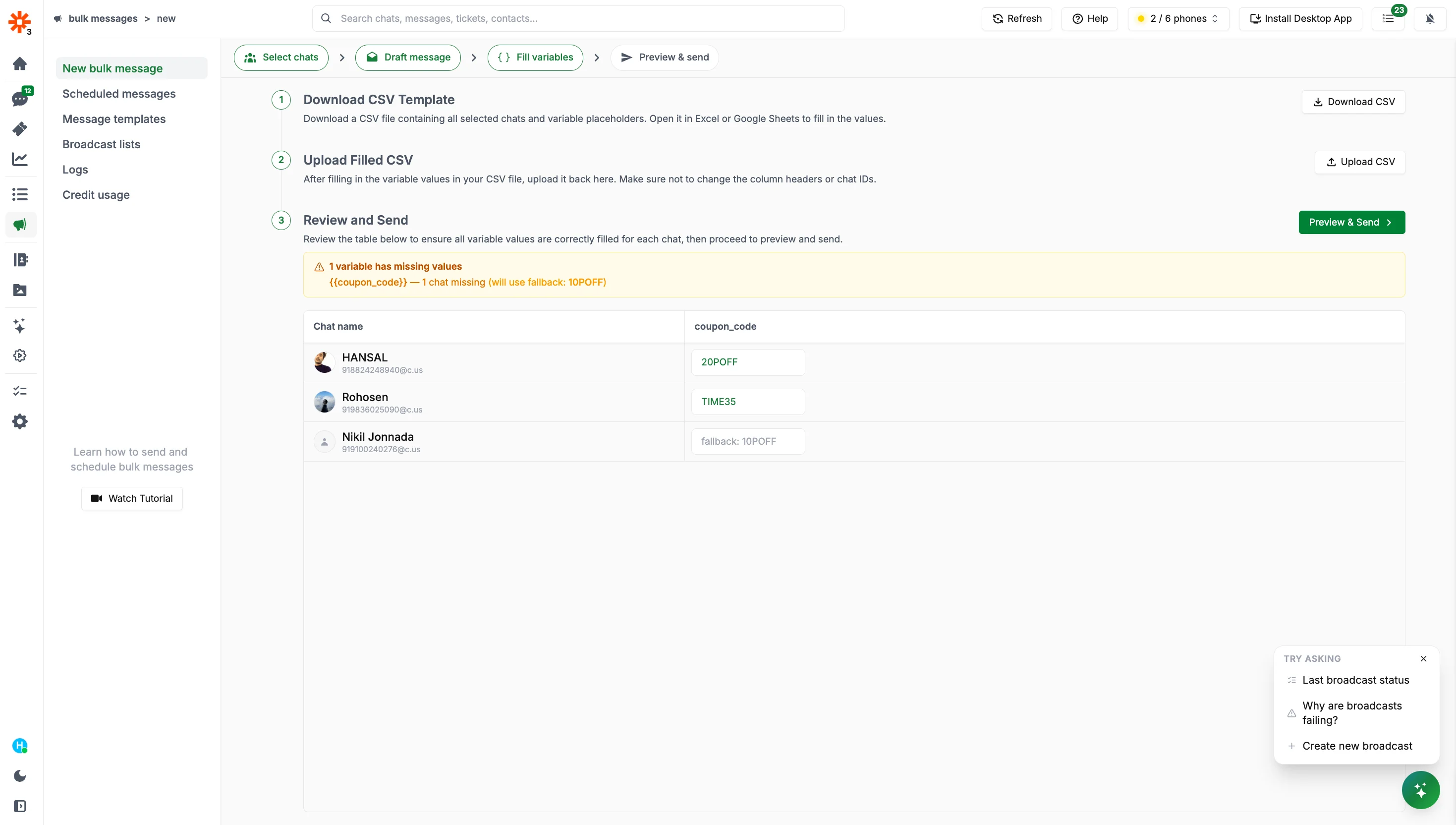1456x825 pixels.
Task: Click the coupon_code column header
Action: click(725, 326)
